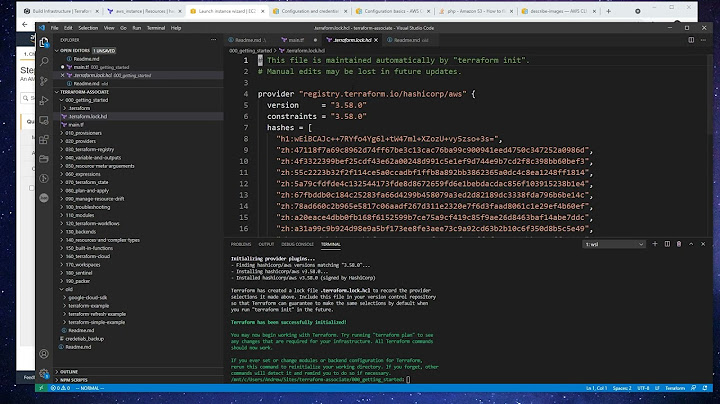Open the Search view in activity bar

coord(44,62)
